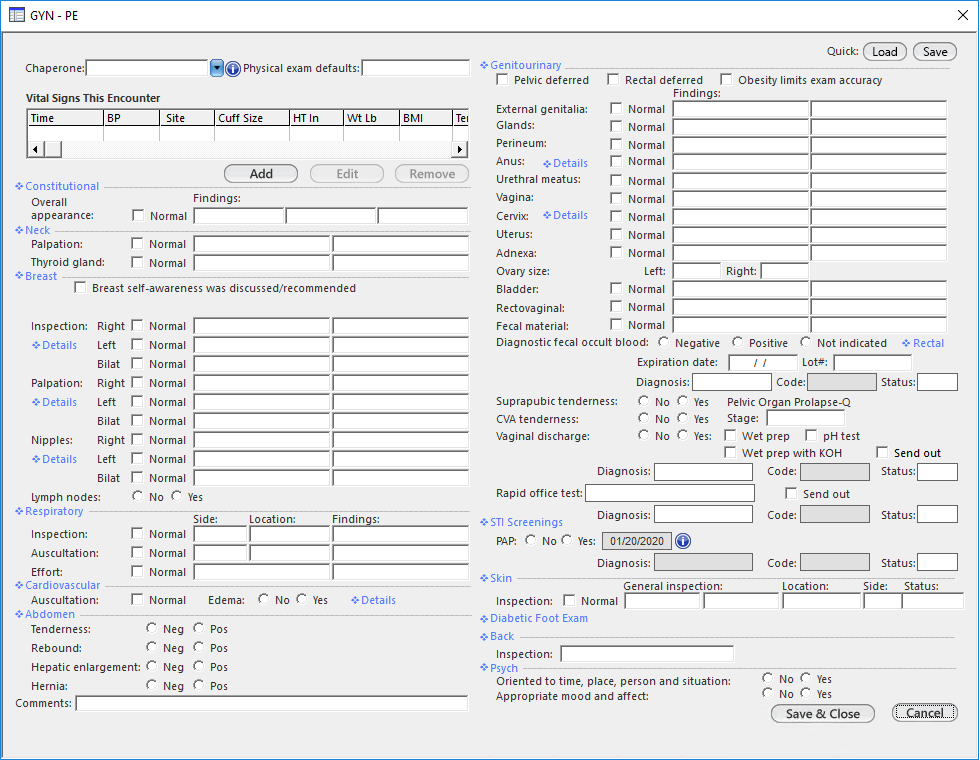This screenshot has width=980, height=760.
Task: Click the Quick Save button
Action: point(935,52)
